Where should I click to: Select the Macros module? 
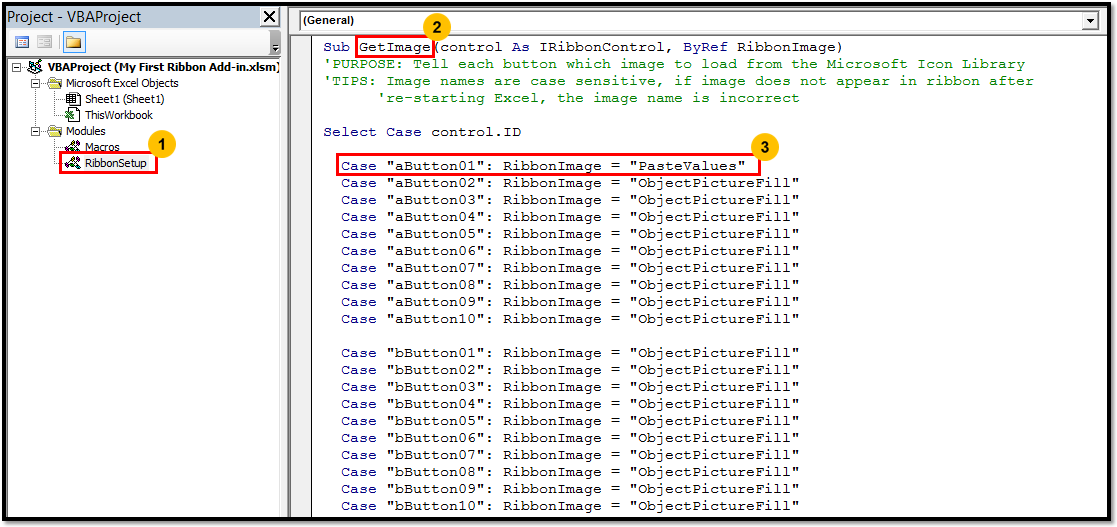pos(102,147)
